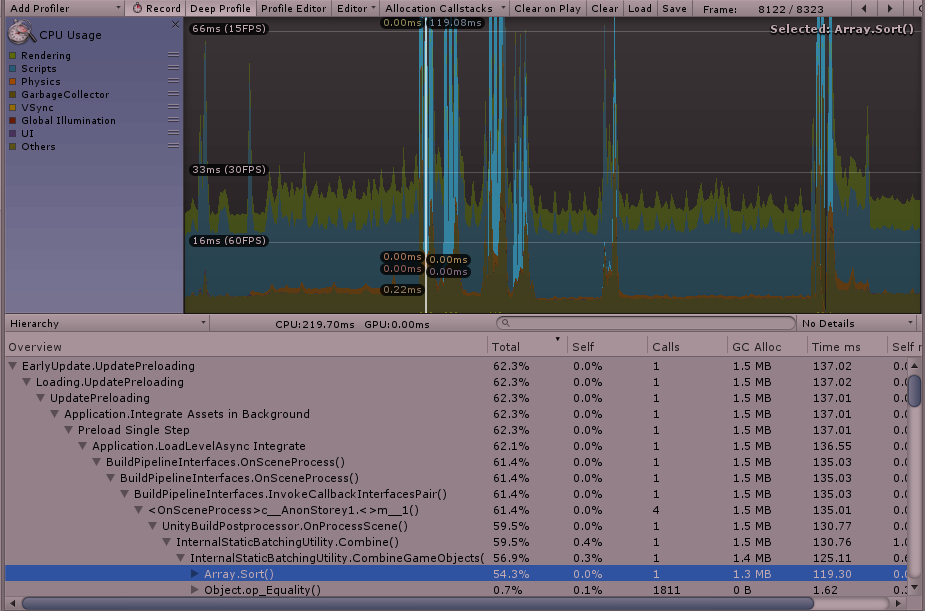Open the Editor menu in the toolbar
Image resolution: width=925 pixels, height=611 pixels.
coord(356,8)
